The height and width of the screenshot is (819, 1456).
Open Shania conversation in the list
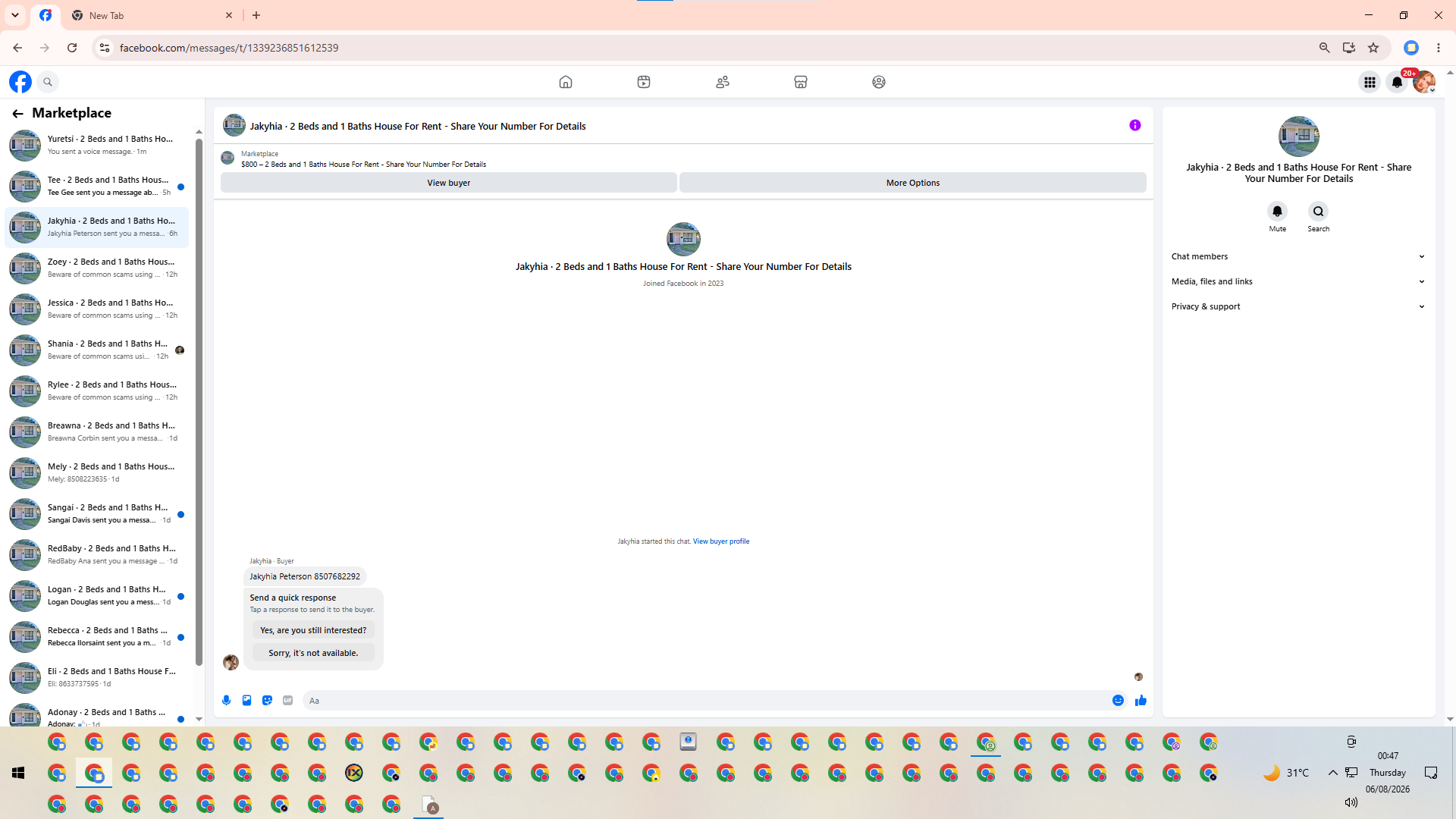[x=97, y=350]
